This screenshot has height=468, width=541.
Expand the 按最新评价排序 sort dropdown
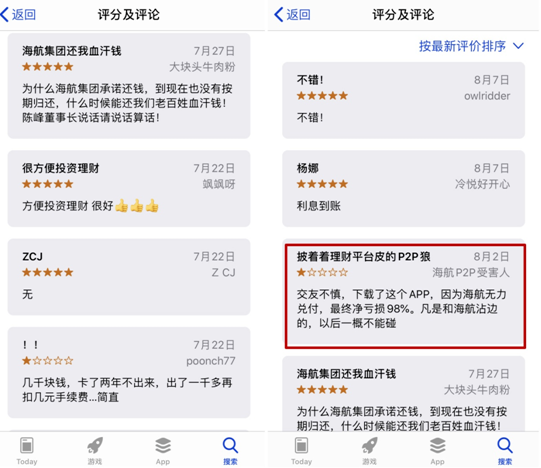coord(471,46)
